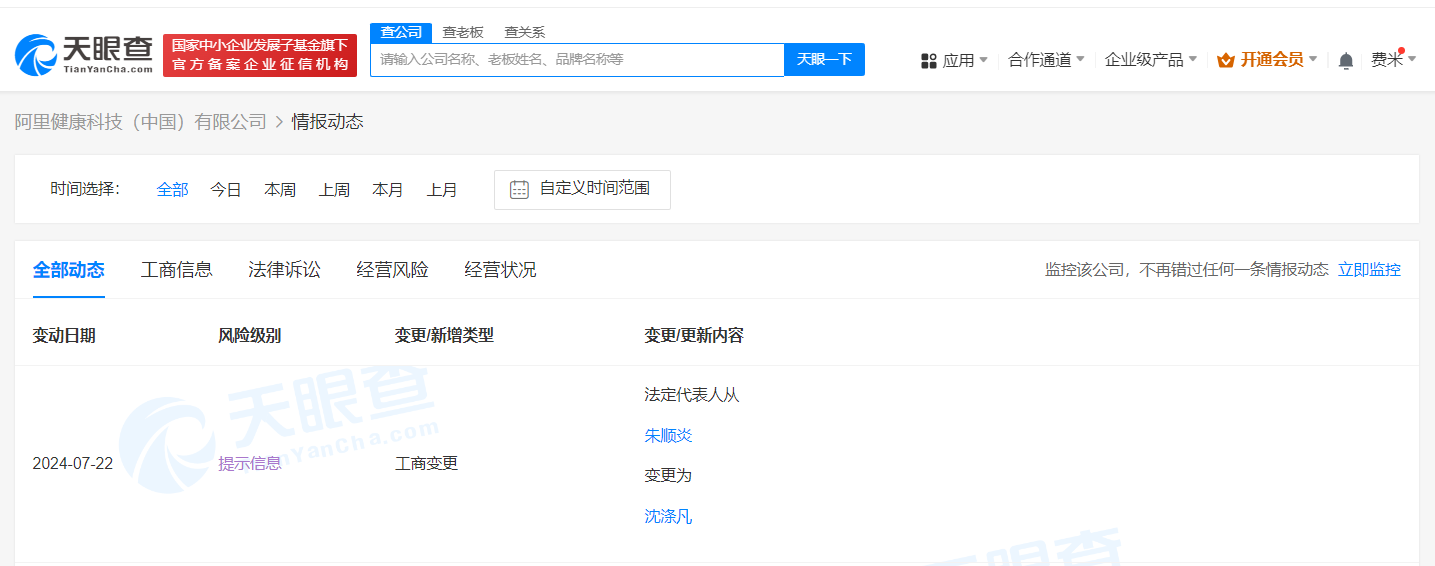Click the 变动日期 column header

click(64, 335)
